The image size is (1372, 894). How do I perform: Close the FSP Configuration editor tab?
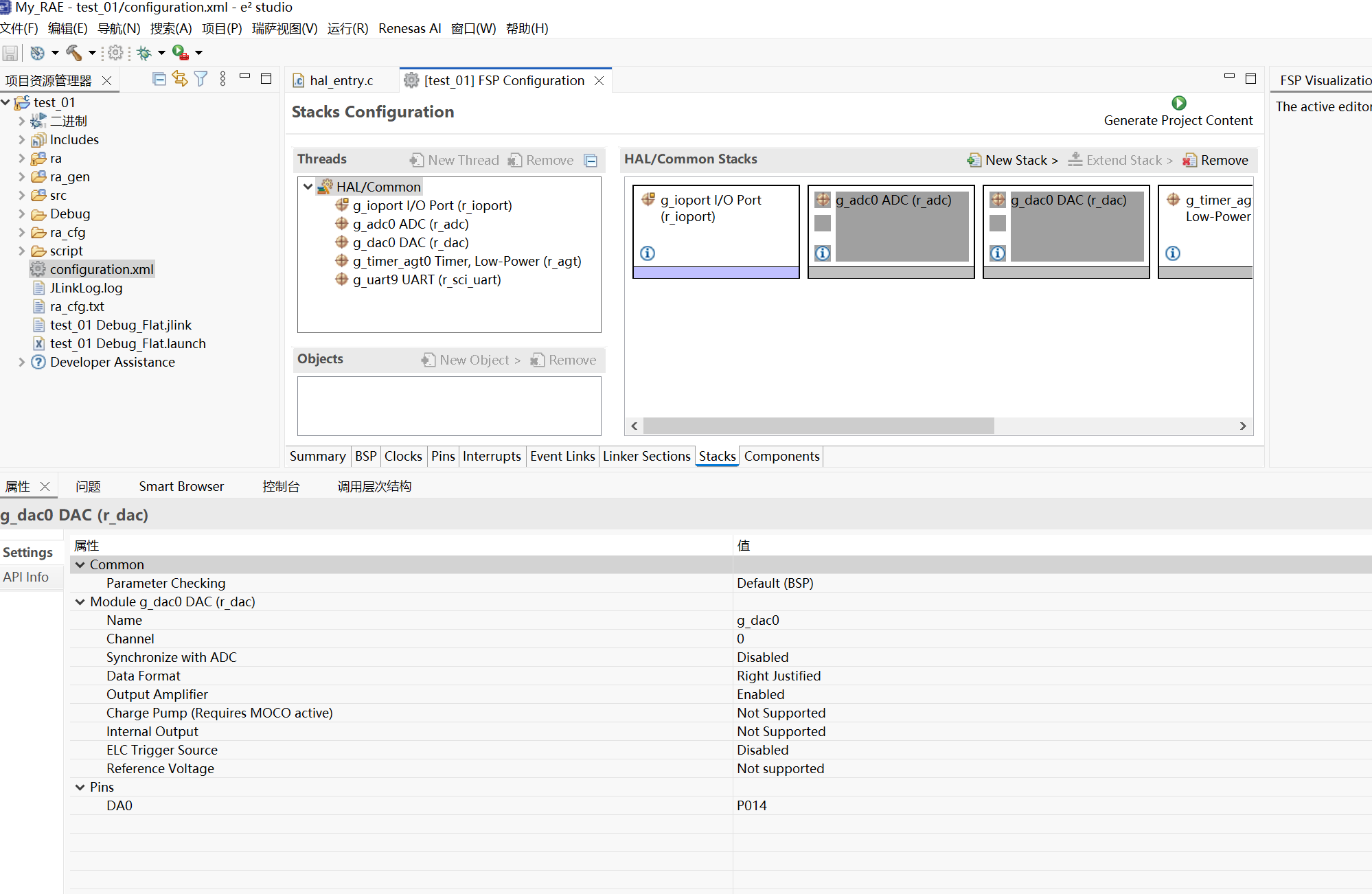point(599,80)
